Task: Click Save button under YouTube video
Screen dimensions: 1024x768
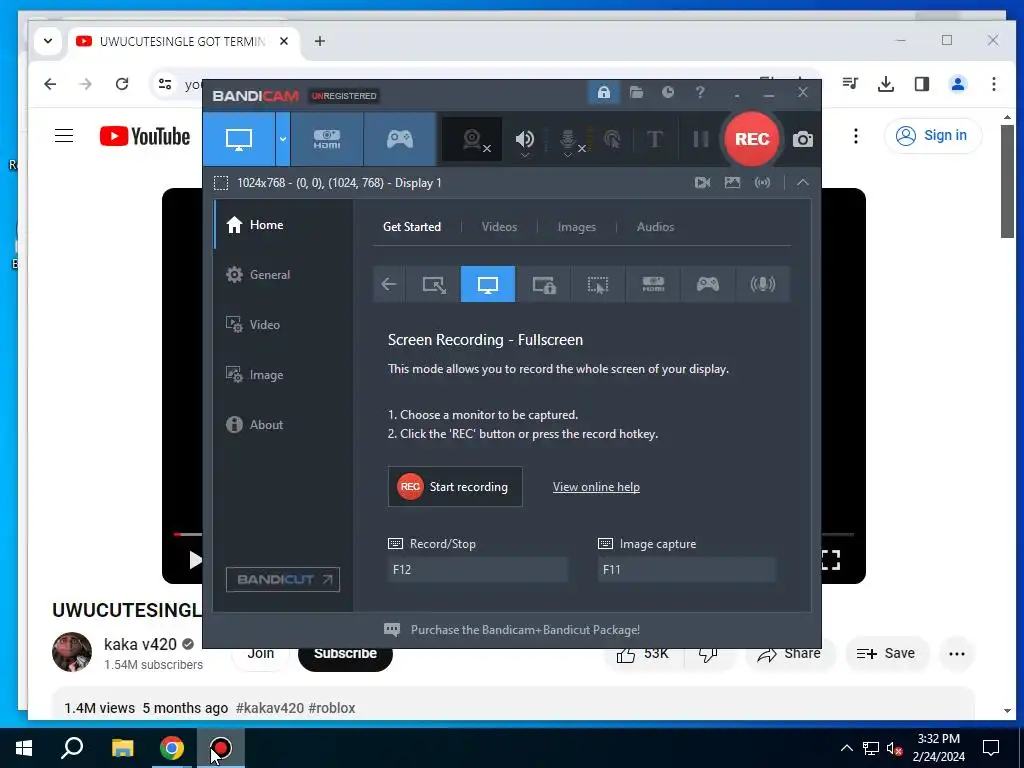Action: [886, 654]
